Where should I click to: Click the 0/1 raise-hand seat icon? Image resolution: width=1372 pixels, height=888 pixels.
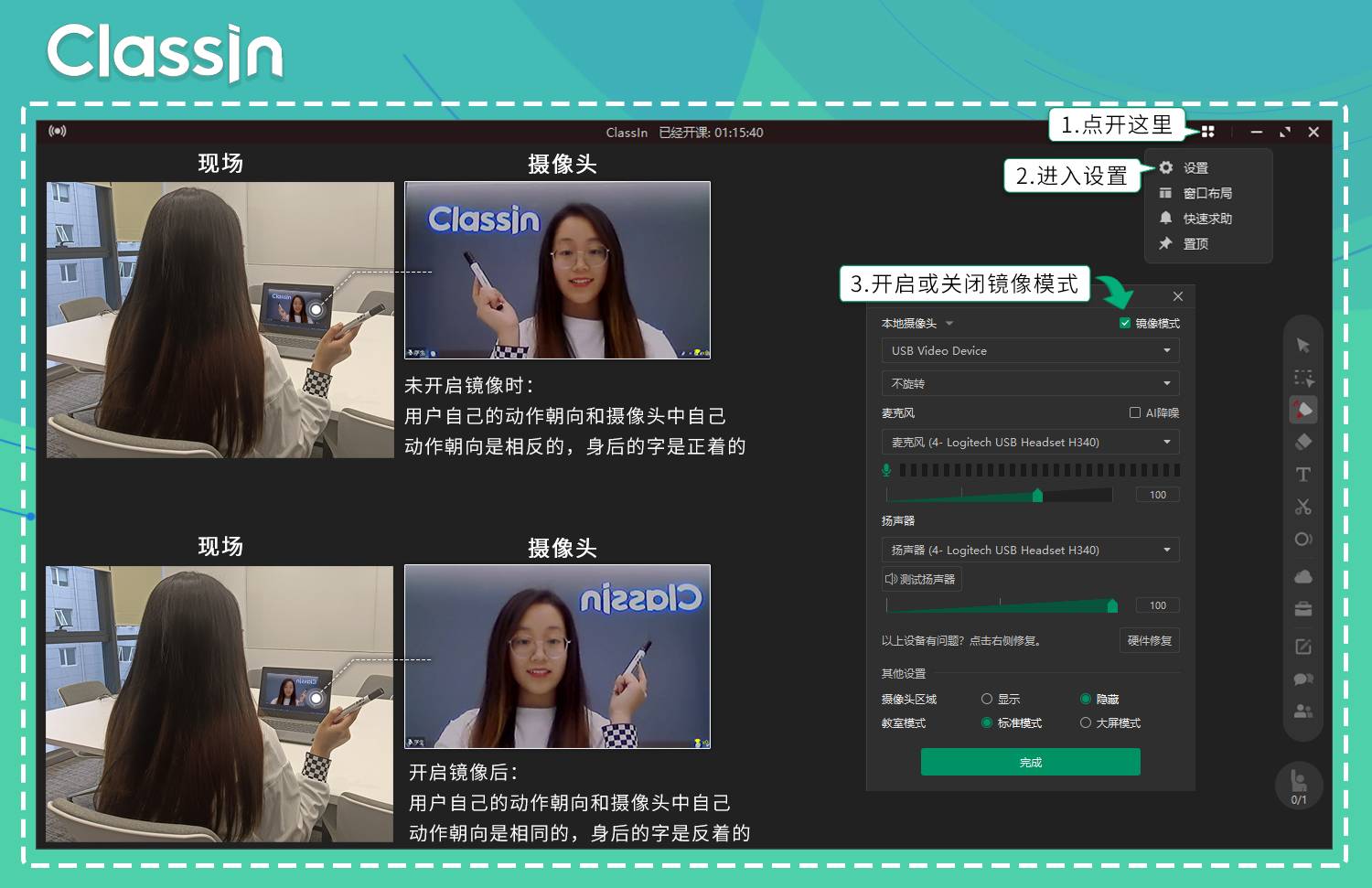[1299, 786]
